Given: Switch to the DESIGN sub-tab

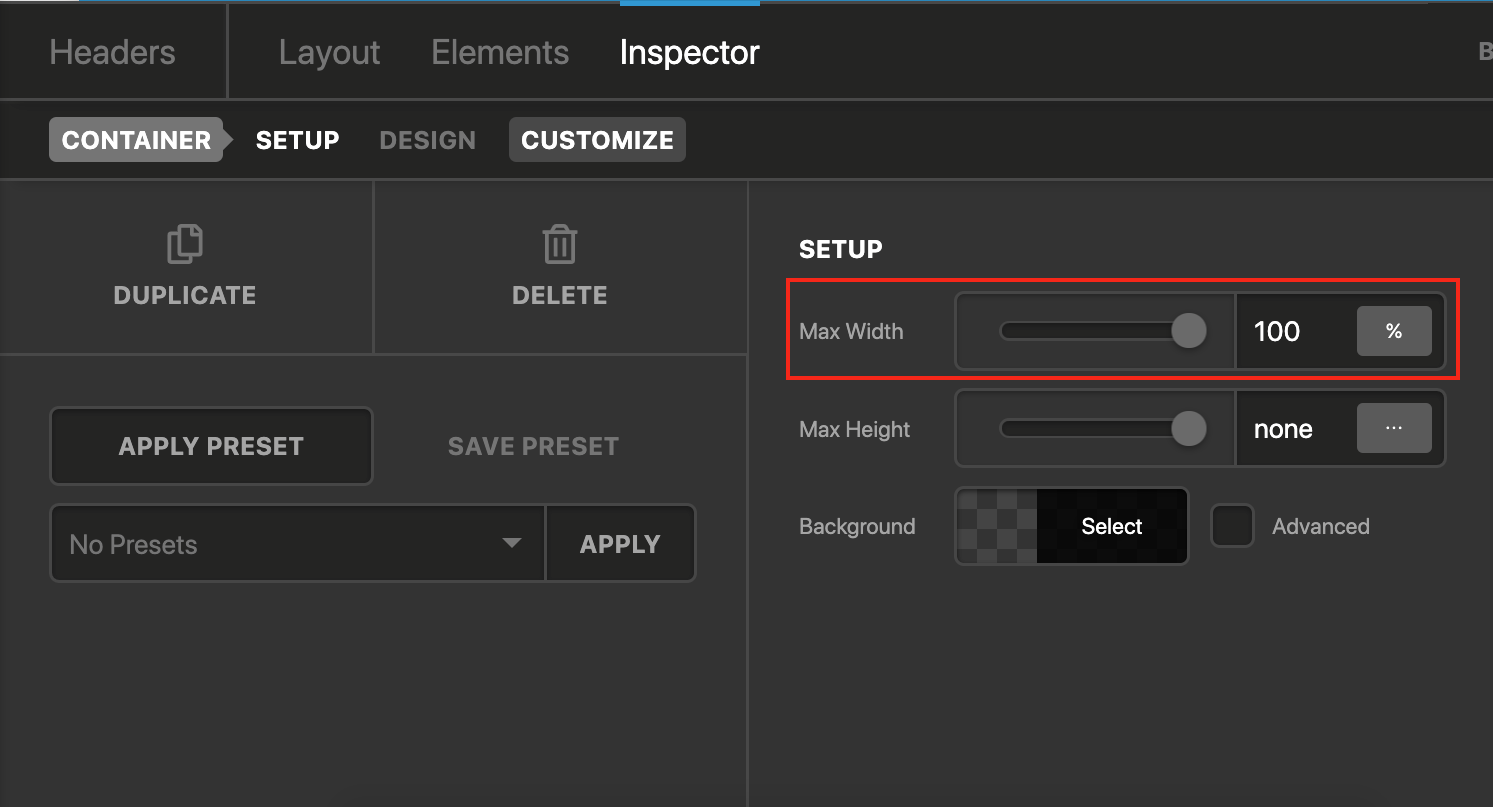Looking at the screenshot, I should pos(427,140).
